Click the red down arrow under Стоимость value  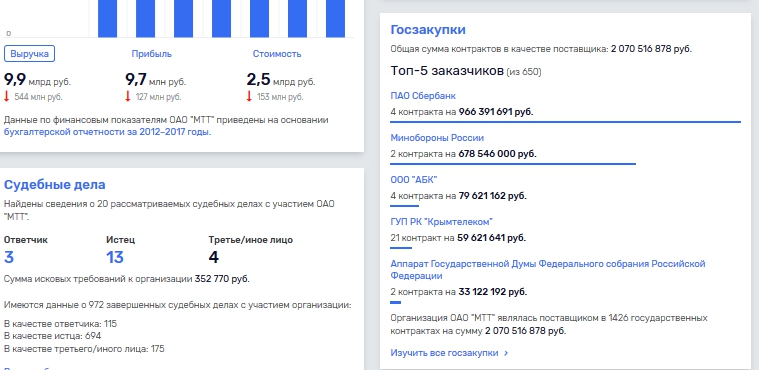(249, 96)
